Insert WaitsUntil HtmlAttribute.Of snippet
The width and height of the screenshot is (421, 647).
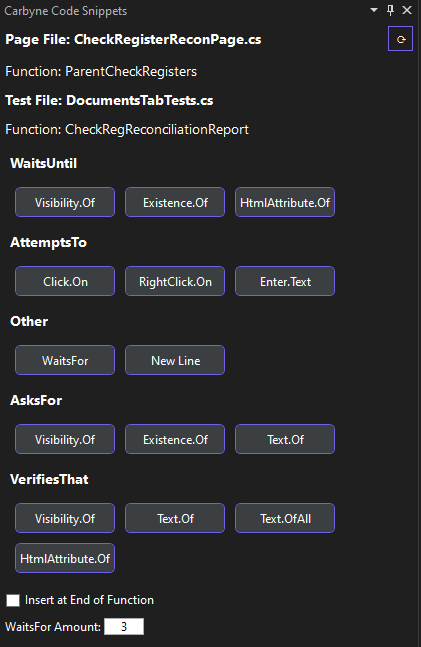point(285,202)
